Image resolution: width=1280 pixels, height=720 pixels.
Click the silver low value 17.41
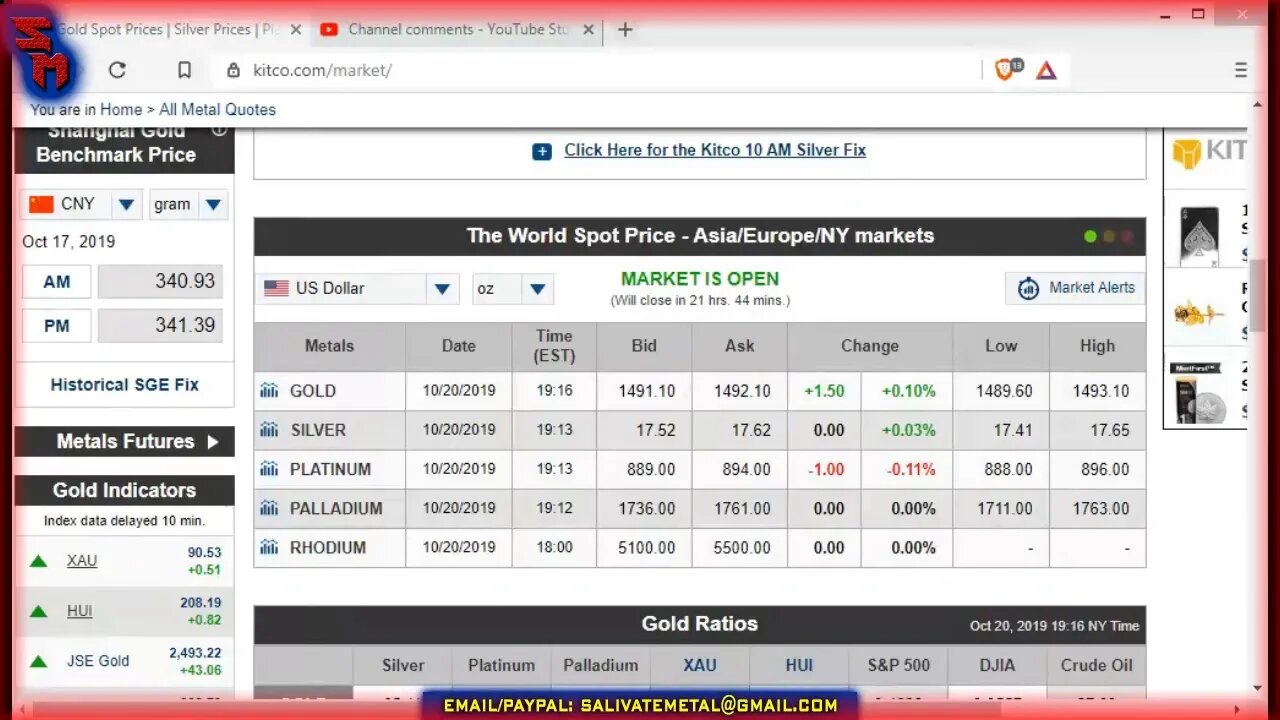click(1013, 430)
